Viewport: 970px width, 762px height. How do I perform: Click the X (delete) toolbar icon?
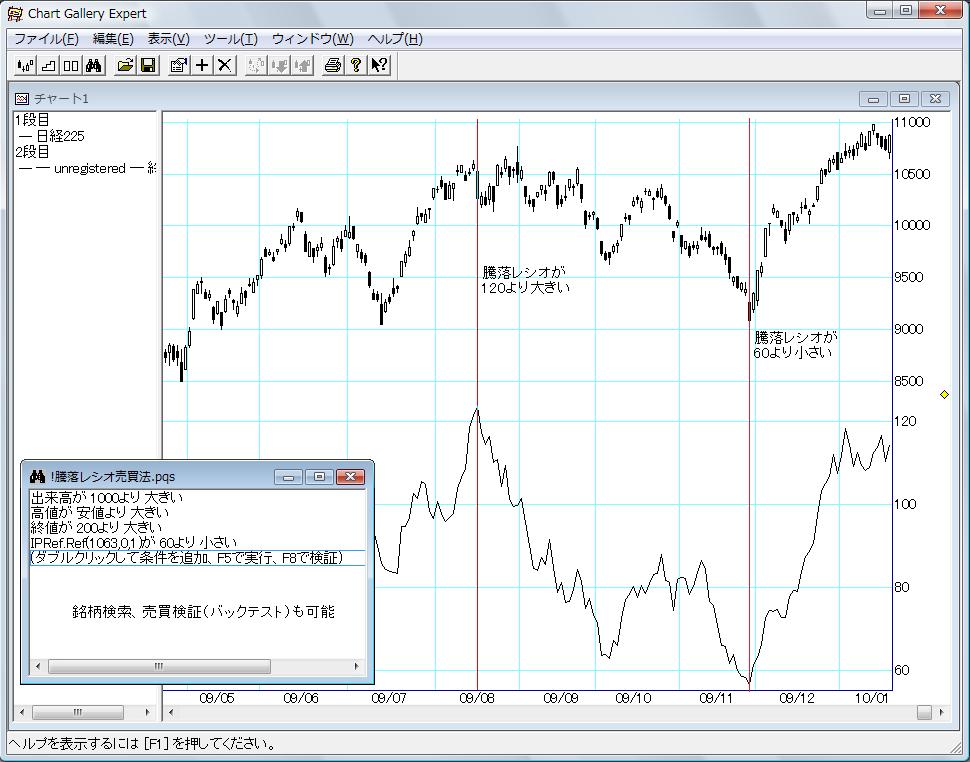(225, 66)
